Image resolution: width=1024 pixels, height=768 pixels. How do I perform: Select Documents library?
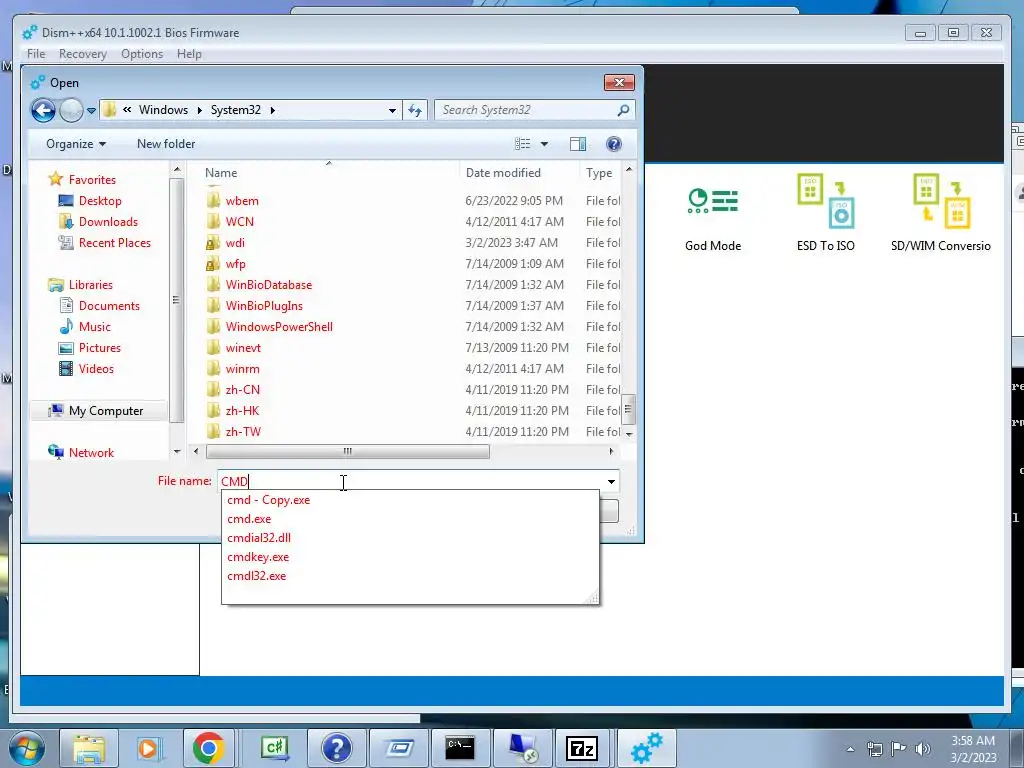[x=109, y=306]
